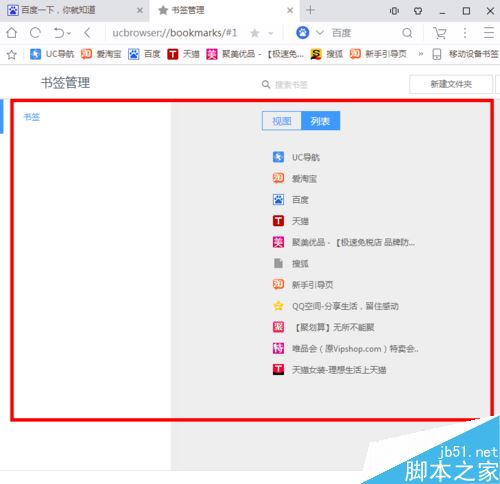Open the vertical three-dot menu

click(465, 33)
